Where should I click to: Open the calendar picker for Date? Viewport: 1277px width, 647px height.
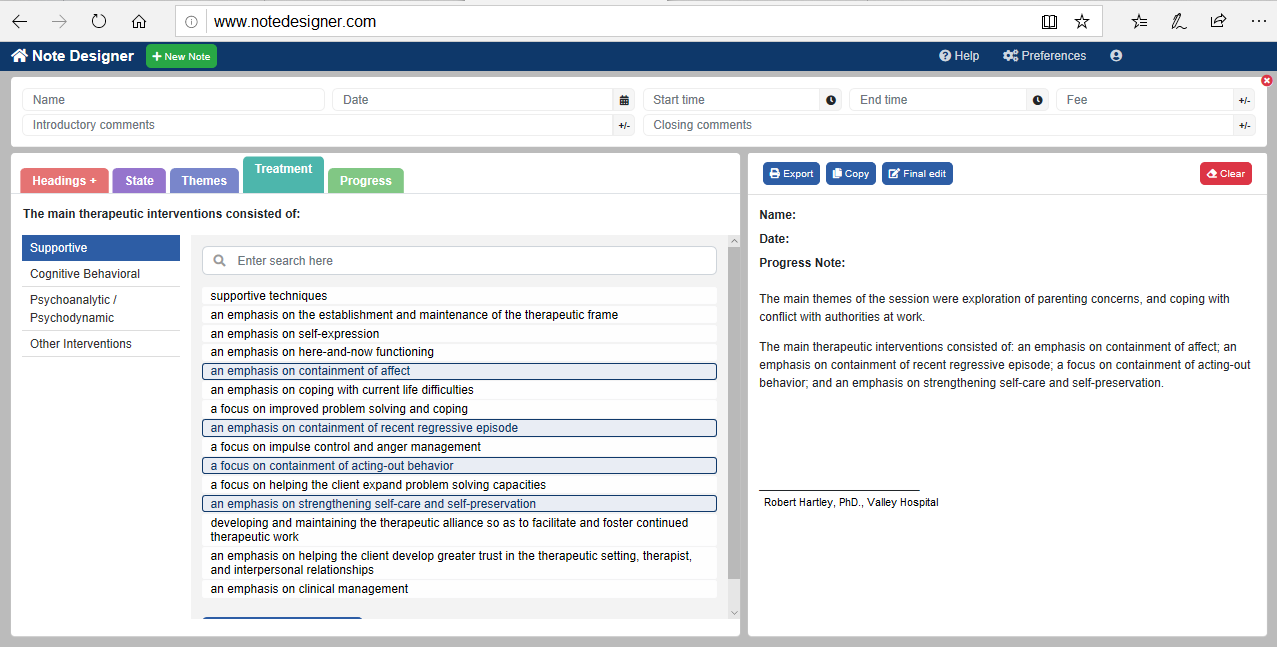click(x=624, y=100)
